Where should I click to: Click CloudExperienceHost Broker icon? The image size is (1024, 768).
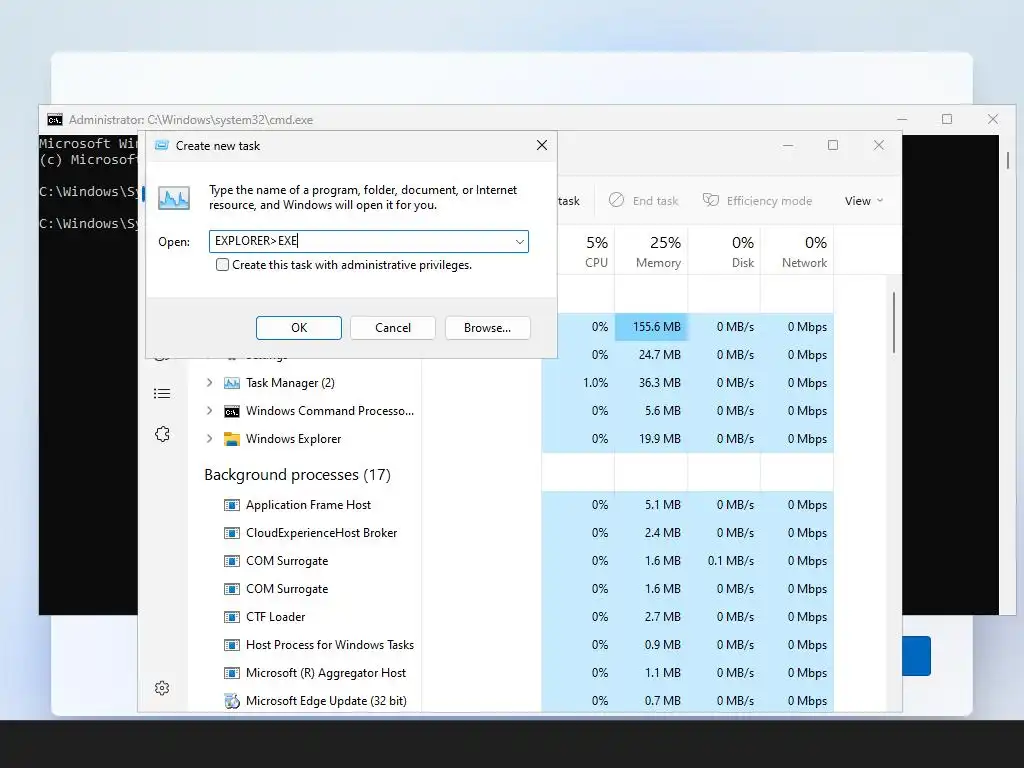point(232,533)
